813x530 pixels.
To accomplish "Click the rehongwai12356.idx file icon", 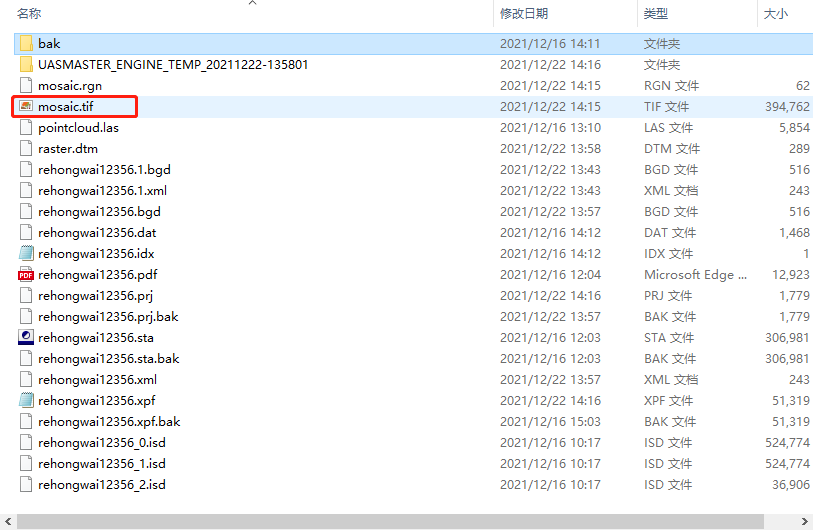I will tap(26, 254).
